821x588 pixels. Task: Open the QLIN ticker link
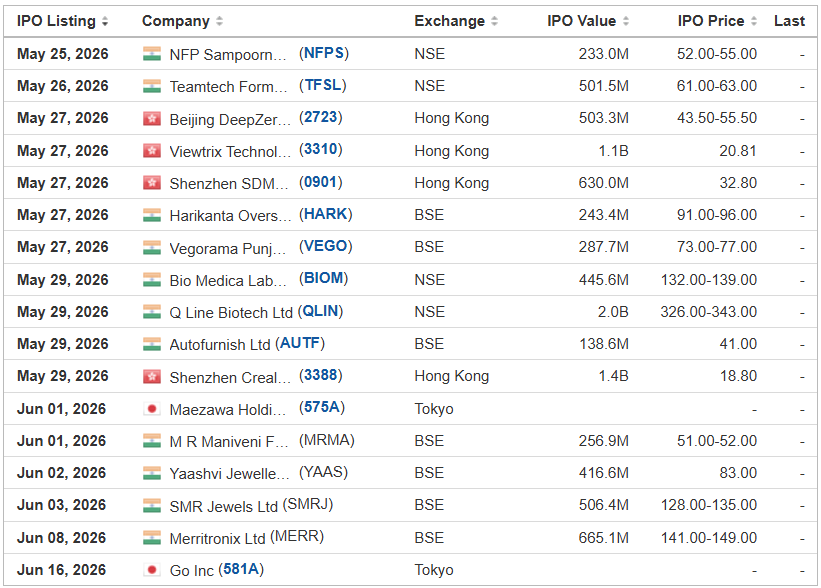click(x=320, y=312)
